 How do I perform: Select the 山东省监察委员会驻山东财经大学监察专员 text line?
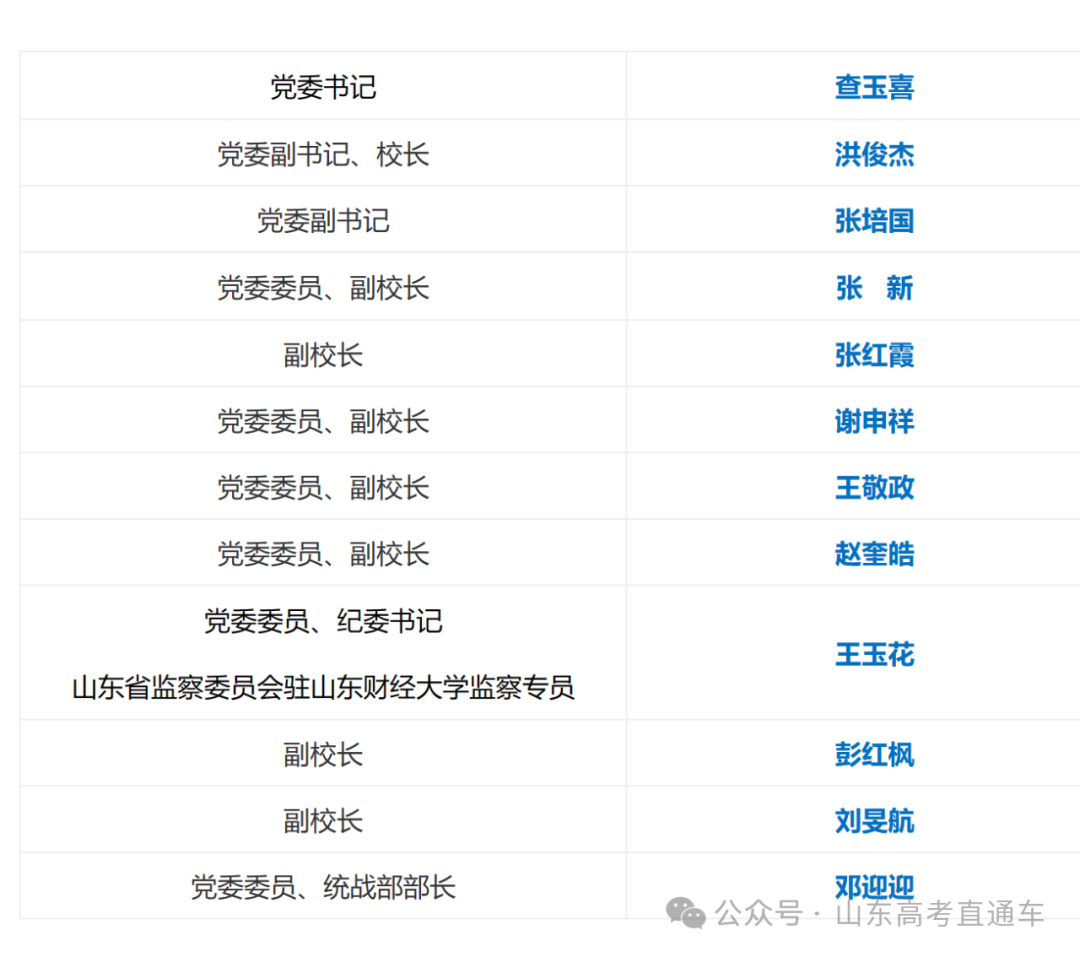[323, 688]
